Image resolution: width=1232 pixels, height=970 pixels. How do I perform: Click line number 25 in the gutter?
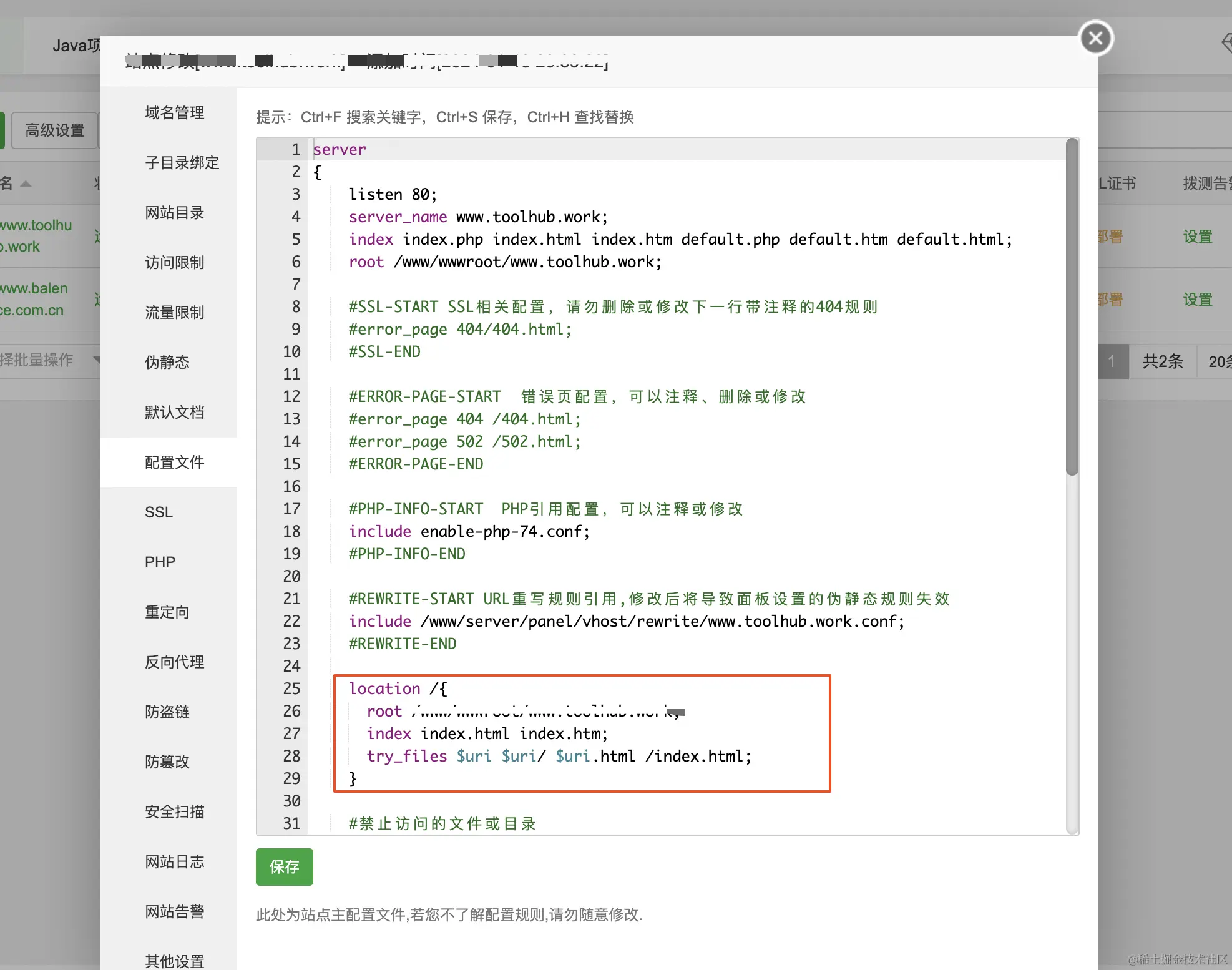coord(291,689)
